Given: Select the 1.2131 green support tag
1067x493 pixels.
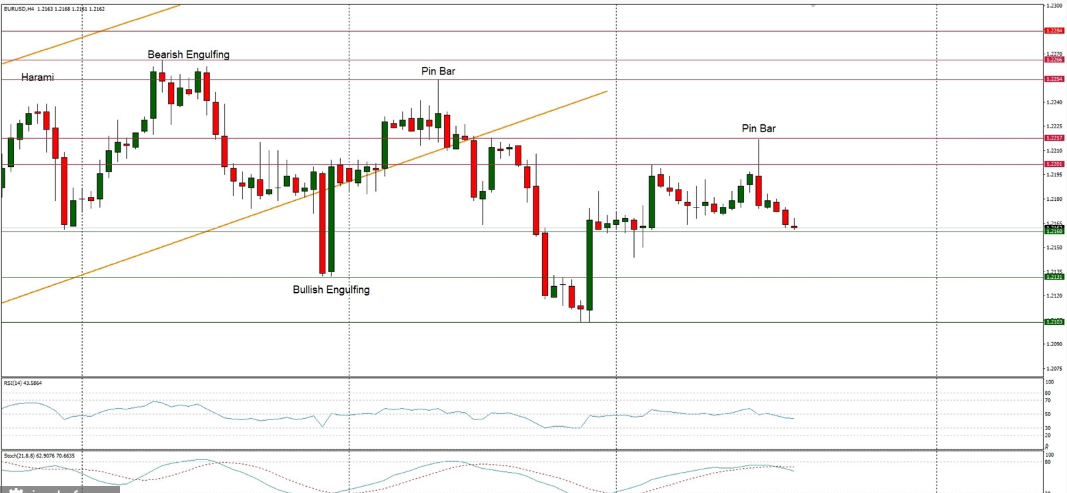Looking at the screenshot, I should (1053, 277).
